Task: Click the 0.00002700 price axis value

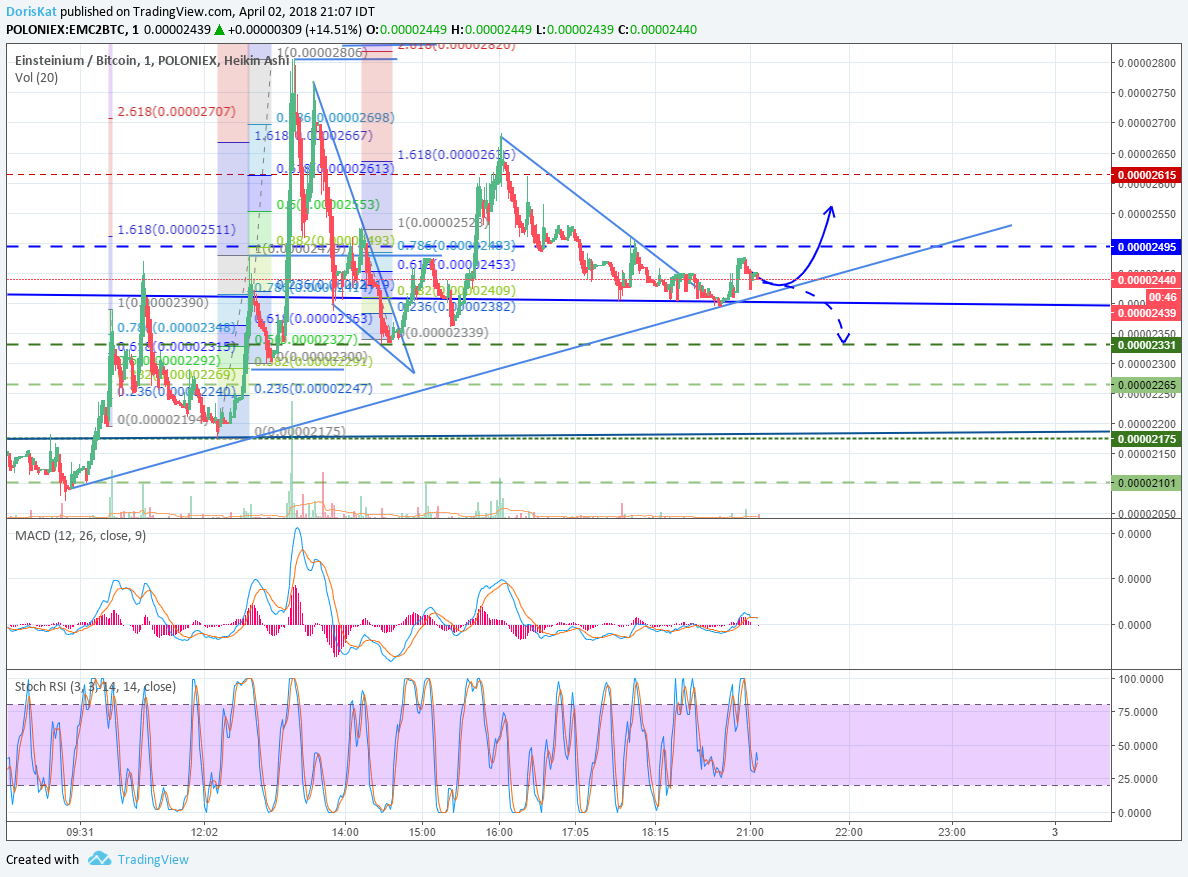Action: coord(1147,123)
